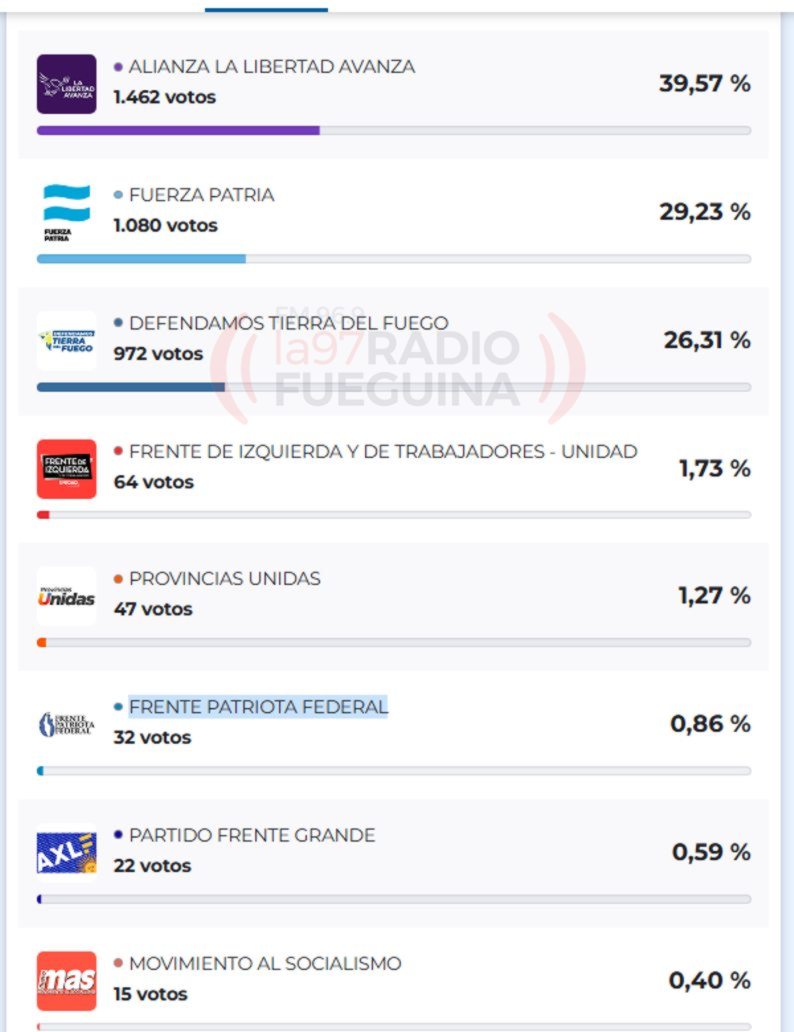Select the FUERZA PATRIA party name
The image size is (794, 1032).
point(201,195)
